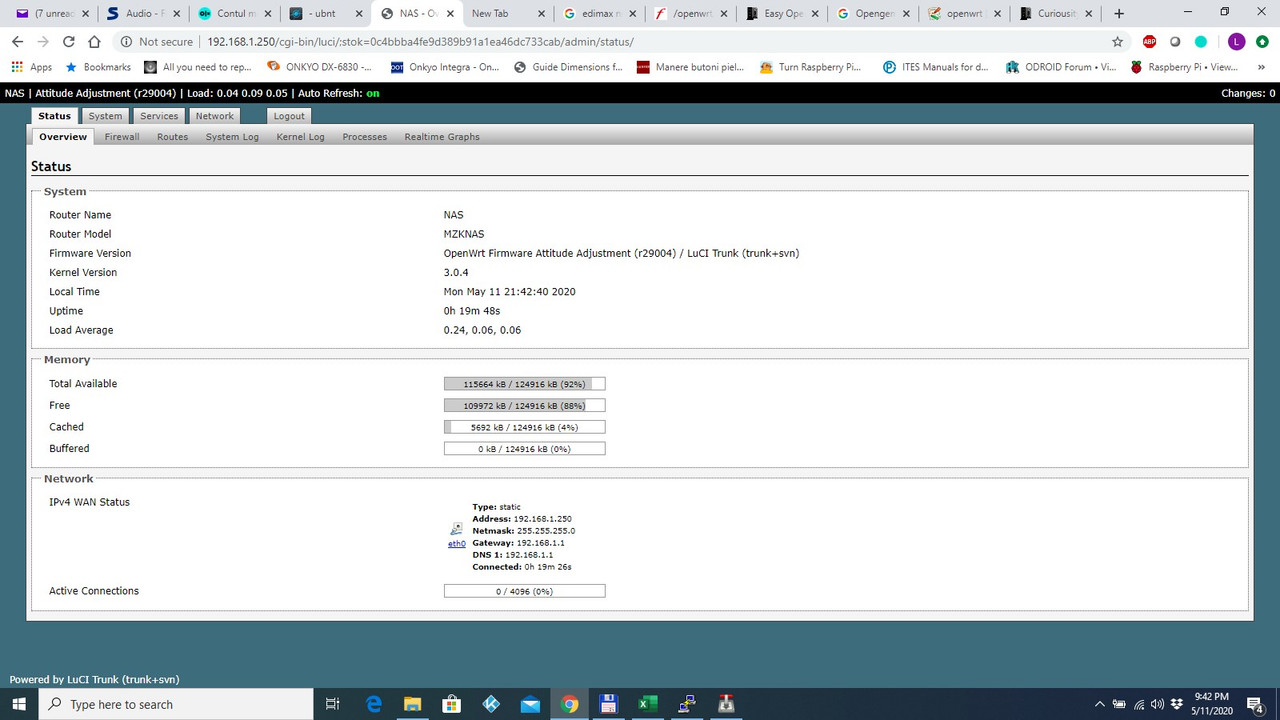
Task: Click the Buffered memory usage bar
Action: pos(524,449)
